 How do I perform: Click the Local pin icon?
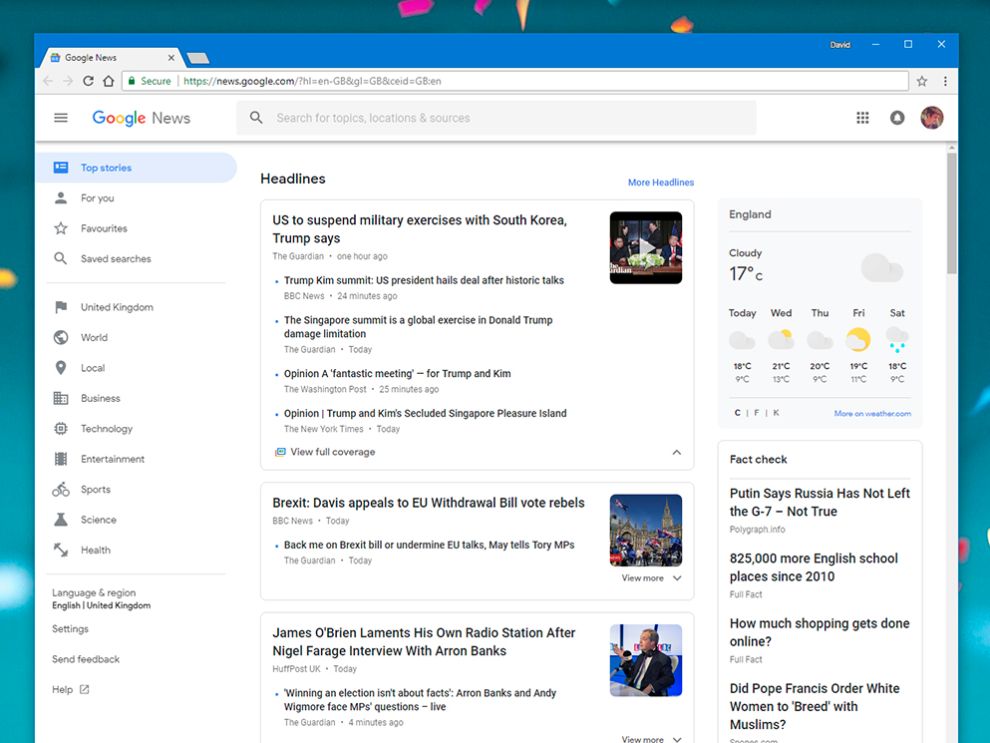61,367
